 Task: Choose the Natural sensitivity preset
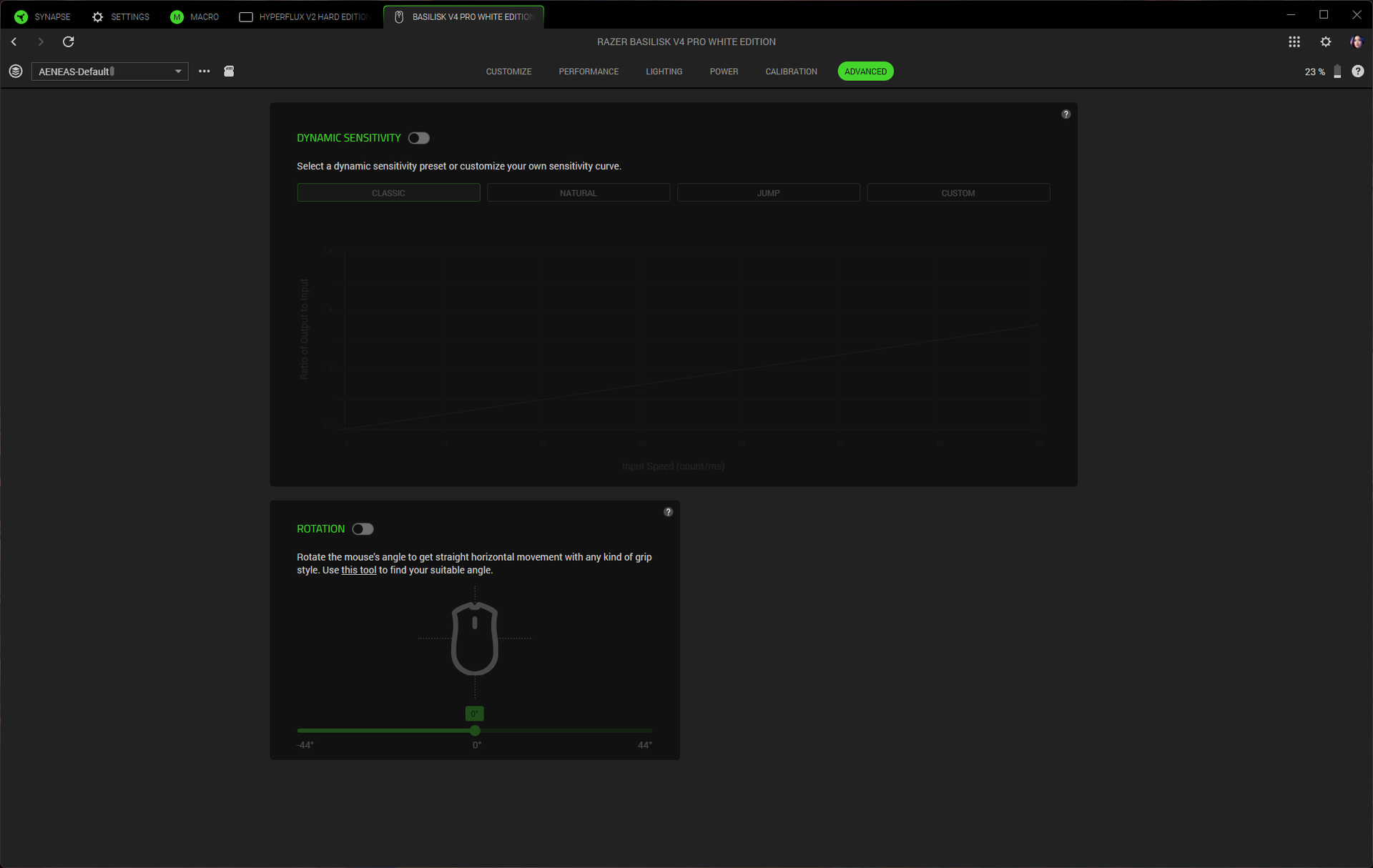579,193
